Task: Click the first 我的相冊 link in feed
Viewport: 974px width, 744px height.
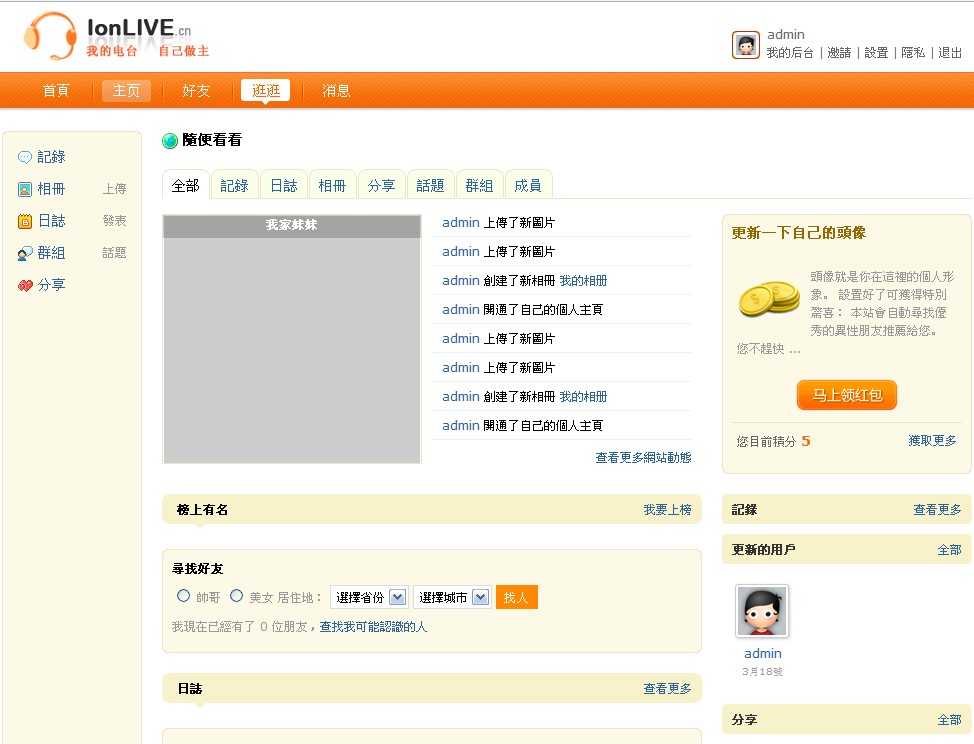Action: [583, 281]
